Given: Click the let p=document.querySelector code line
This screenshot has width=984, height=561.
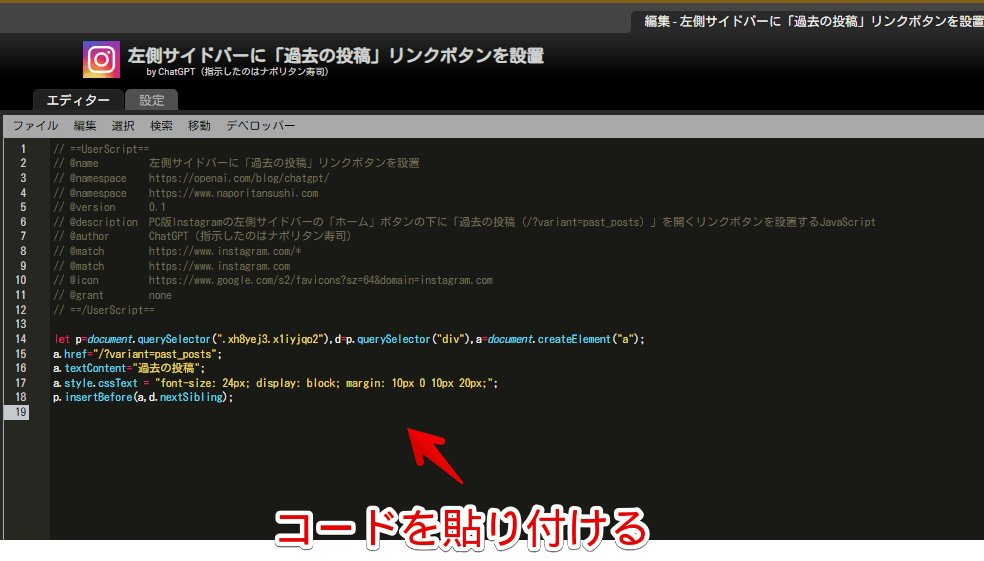Looking at the screenshot, I should click(x=349, y=339).
